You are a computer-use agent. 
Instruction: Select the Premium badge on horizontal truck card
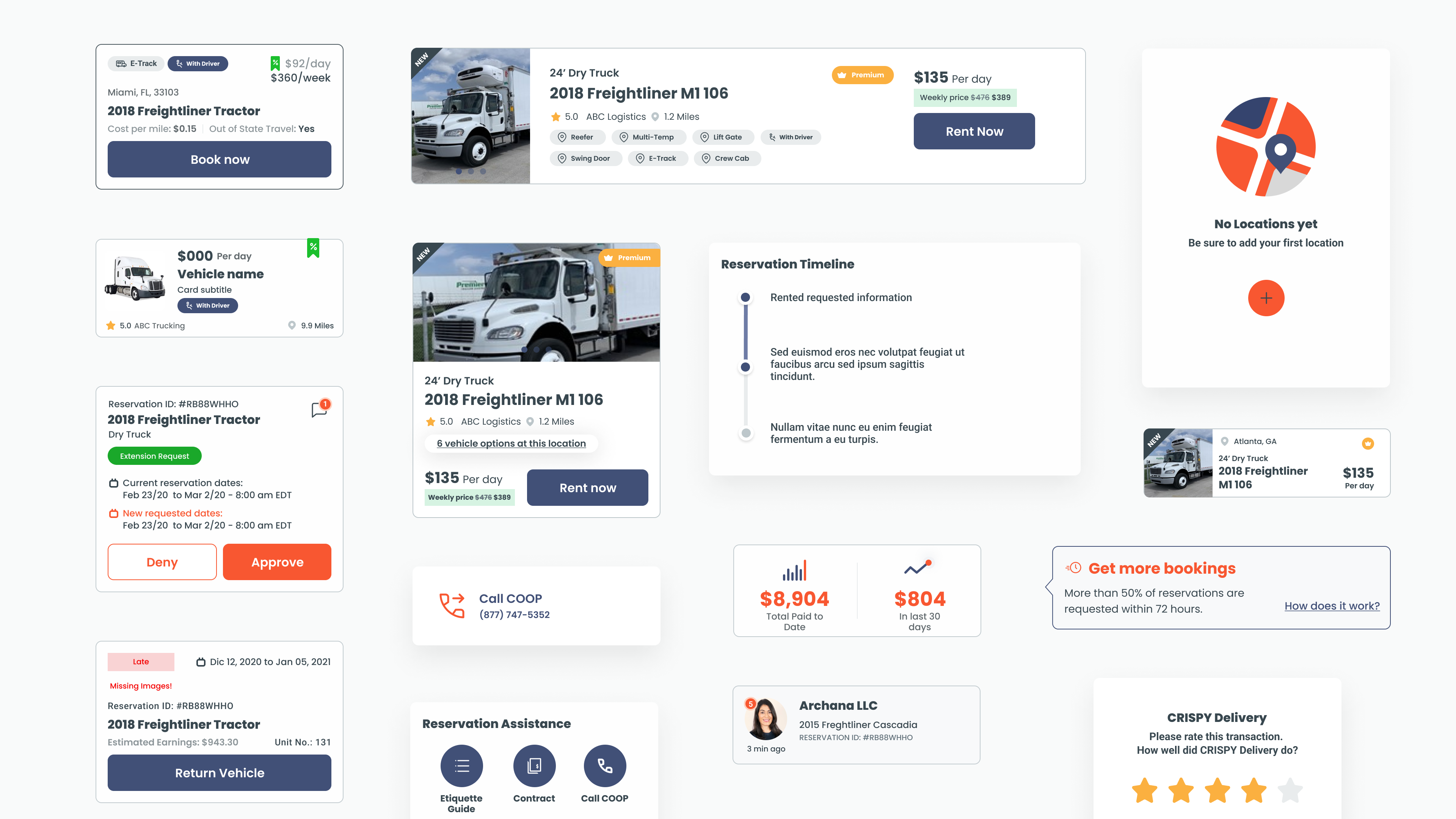[862, 75]
